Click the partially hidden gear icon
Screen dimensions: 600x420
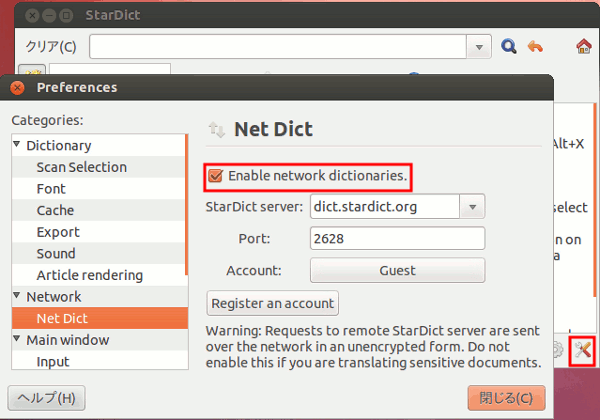[558, 350]
